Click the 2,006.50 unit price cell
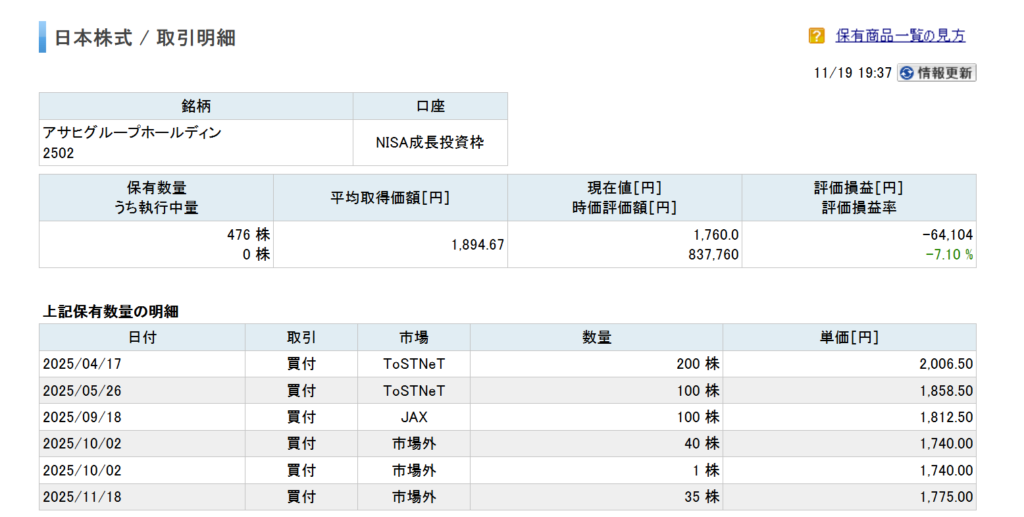Viewport: 1024px width, 517px height. 945,364
